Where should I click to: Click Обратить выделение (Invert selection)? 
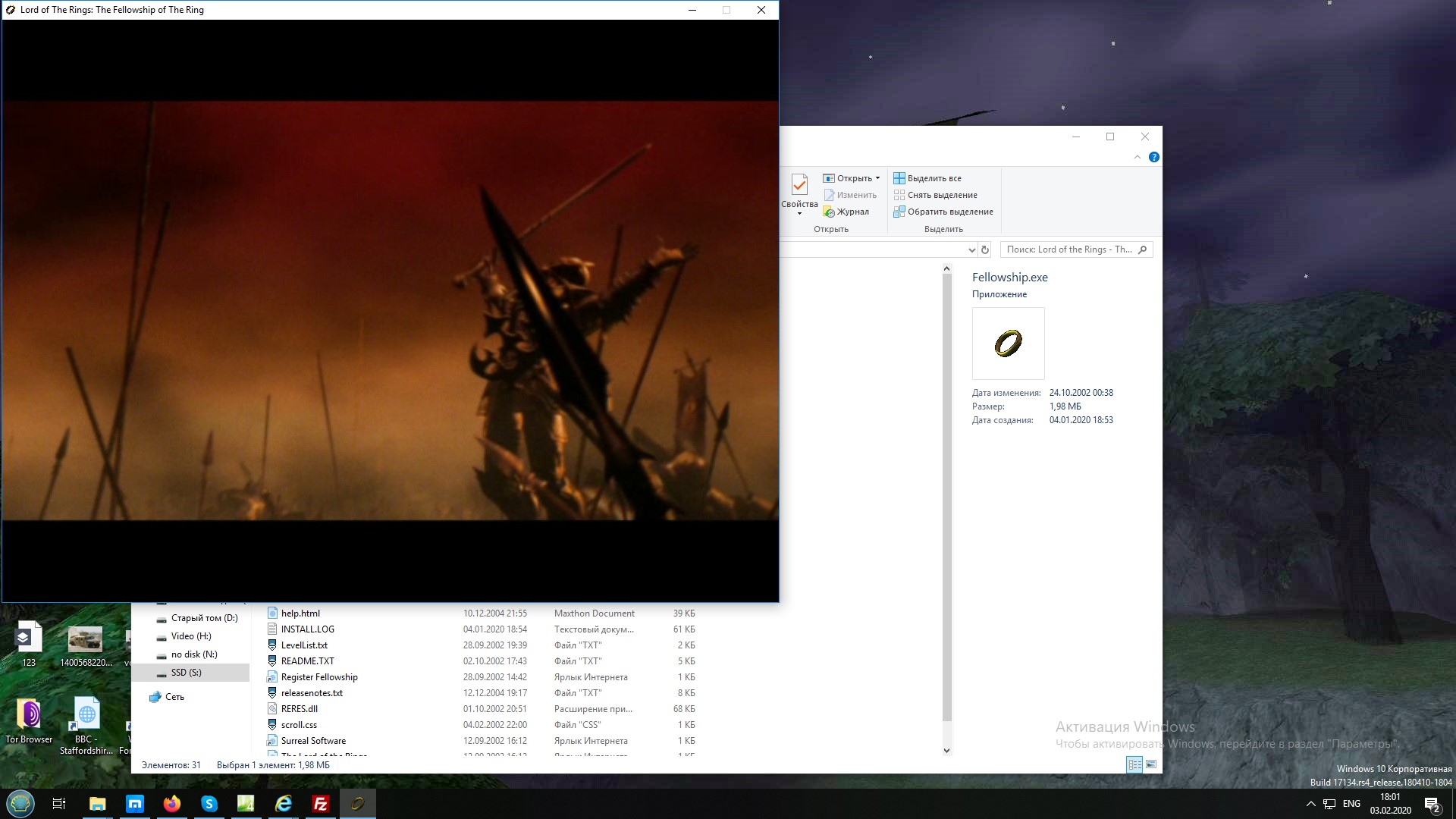tap(949, 212)
